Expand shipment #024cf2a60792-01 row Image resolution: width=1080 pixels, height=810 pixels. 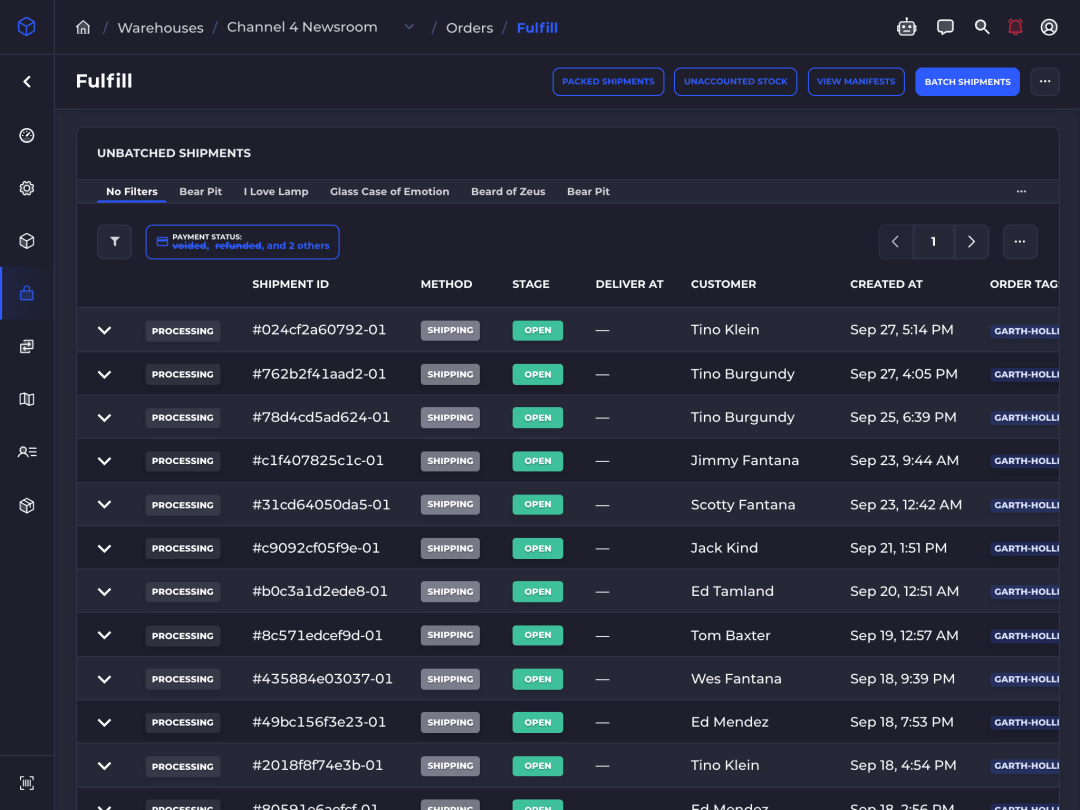tap(104, 331)
